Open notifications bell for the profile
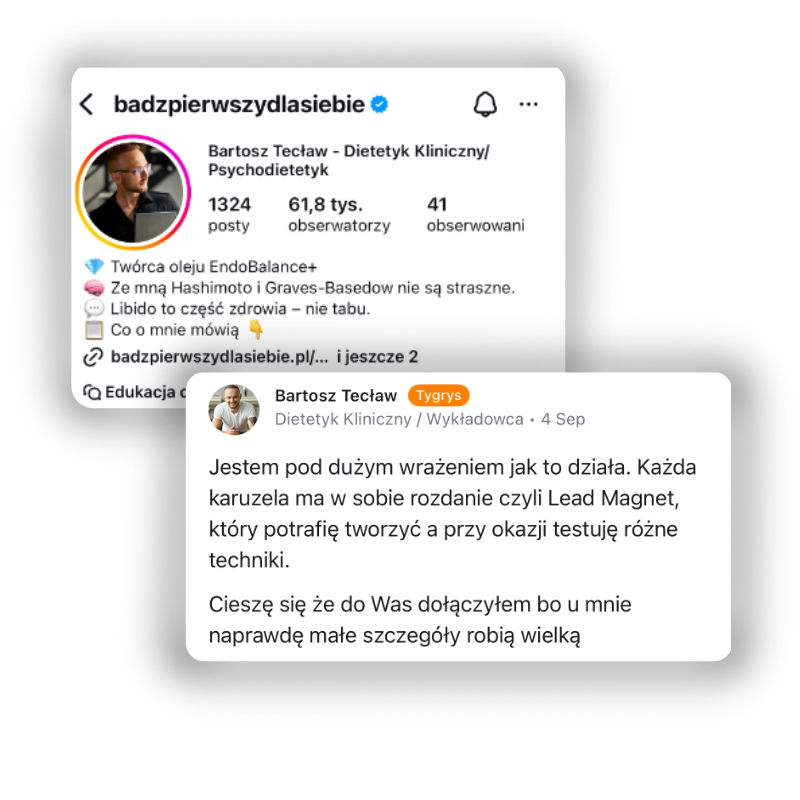 click(x=485, y=105)
